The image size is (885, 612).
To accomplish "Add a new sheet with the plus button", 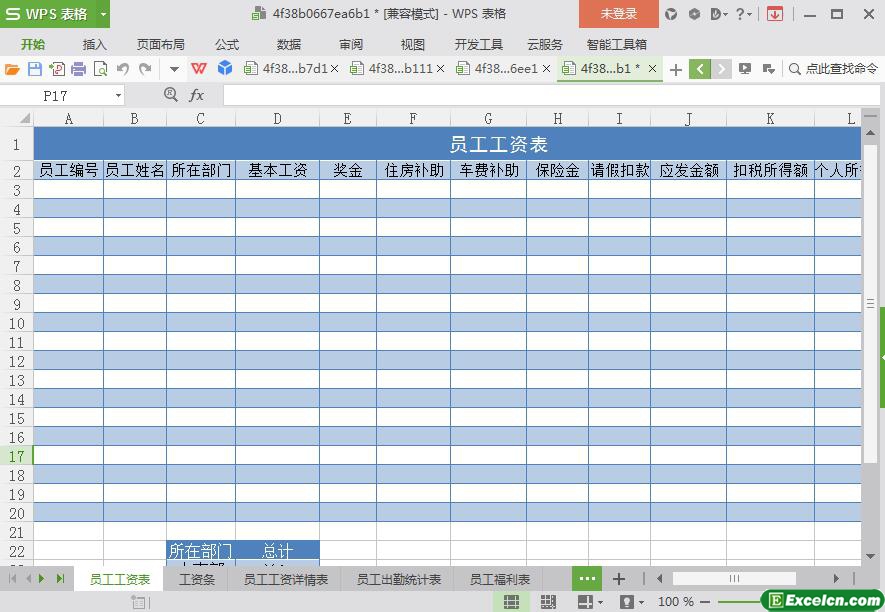I will [x=618, y=578].
